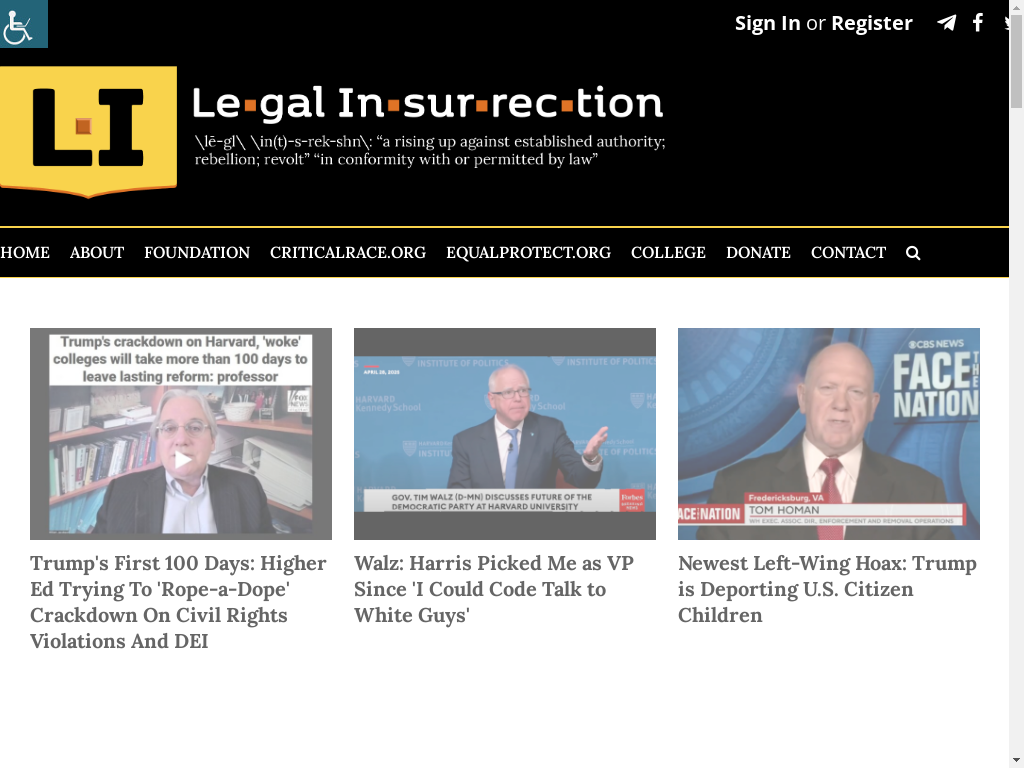Click the Sign In link

pos(767,24)
